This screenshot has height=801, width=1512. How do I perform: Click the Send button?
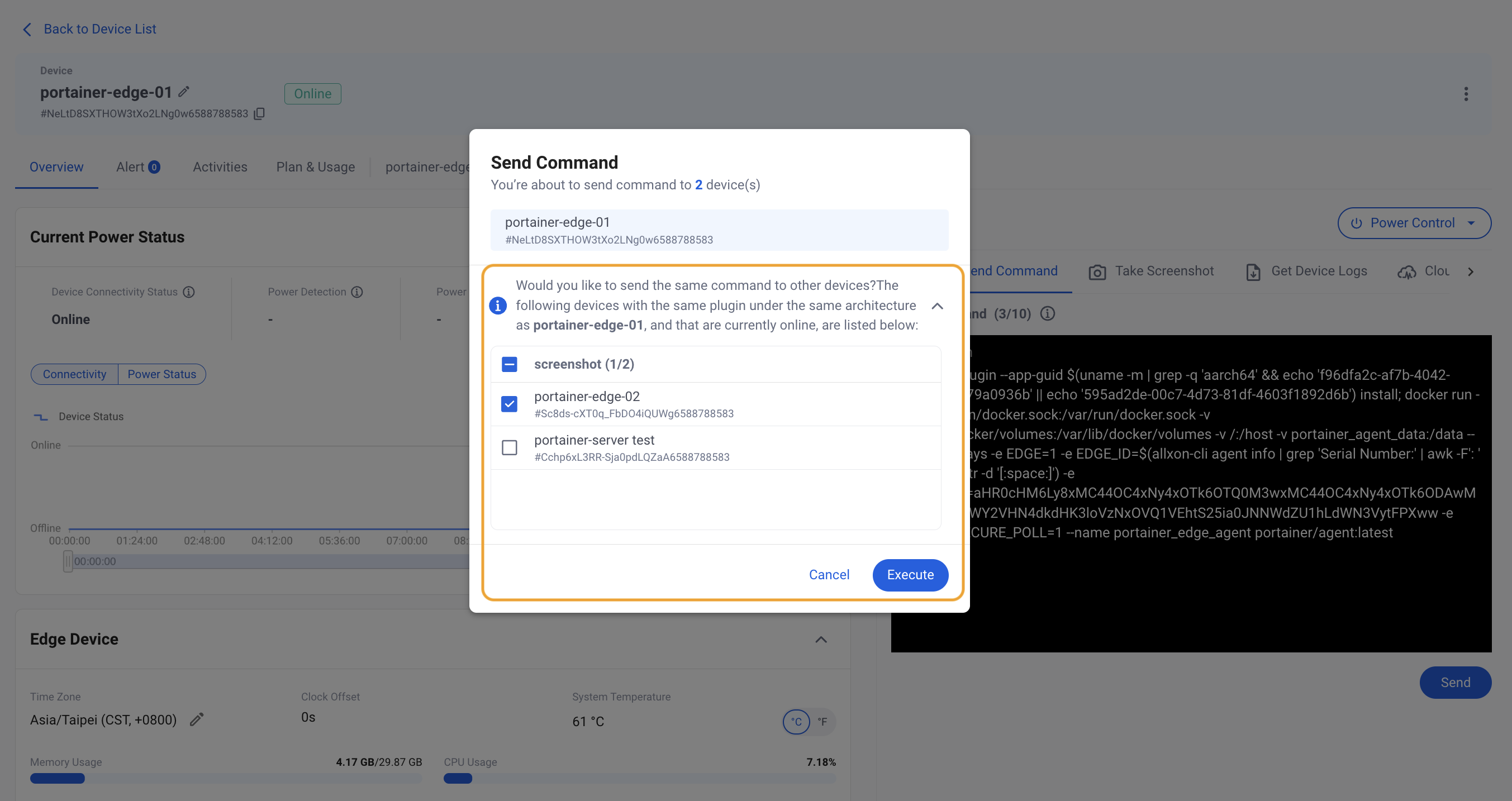click(x=1455, y=683)
